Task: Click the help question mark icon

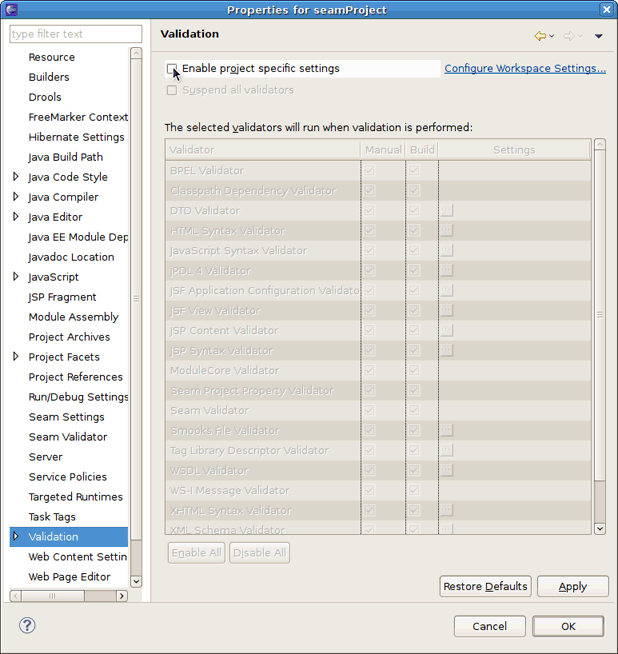Action: [27, 626]
